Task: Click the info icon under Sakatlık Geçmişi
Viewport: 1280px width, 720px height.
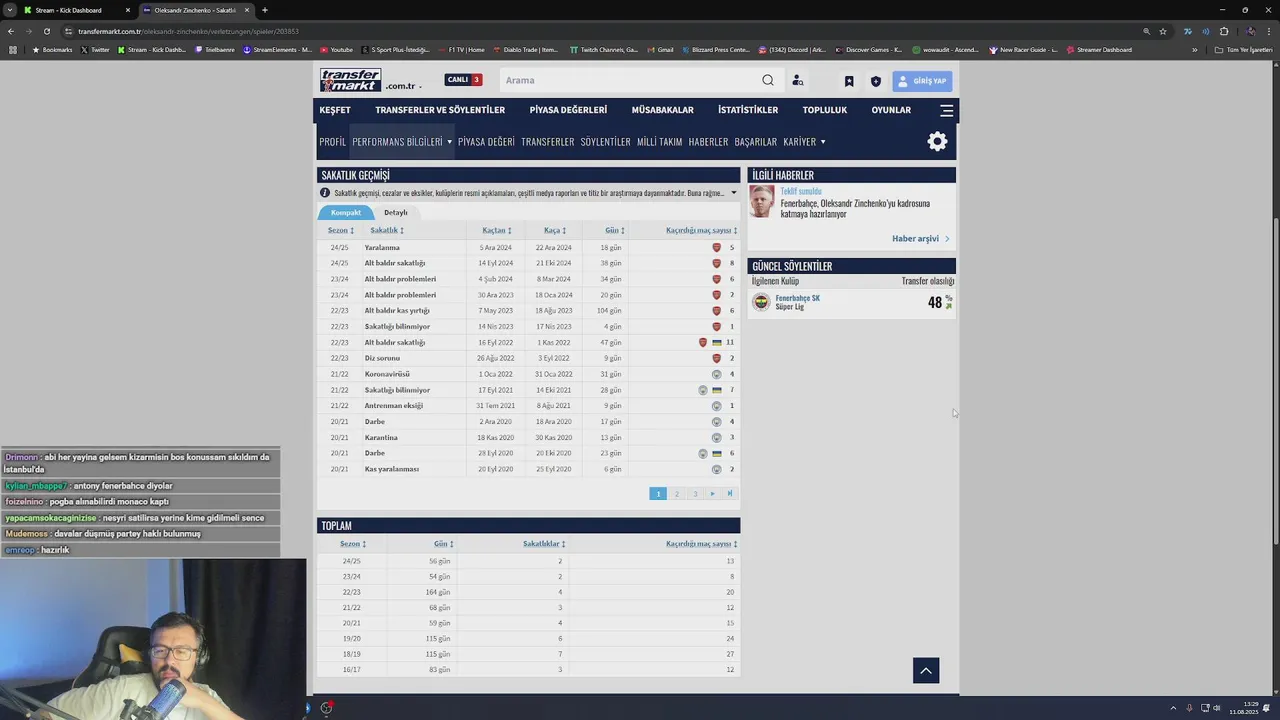Action: tap(325, 193)
